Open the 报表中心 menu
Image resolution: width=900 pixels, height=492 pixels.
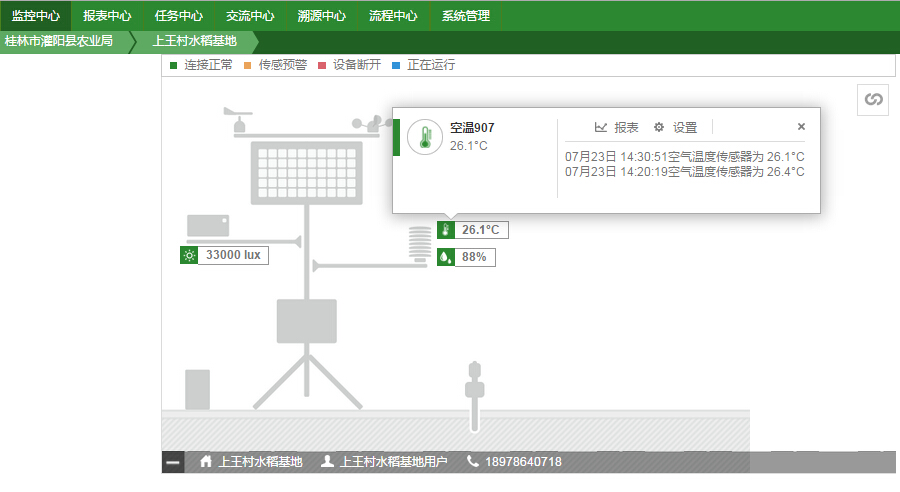(107, 16)
